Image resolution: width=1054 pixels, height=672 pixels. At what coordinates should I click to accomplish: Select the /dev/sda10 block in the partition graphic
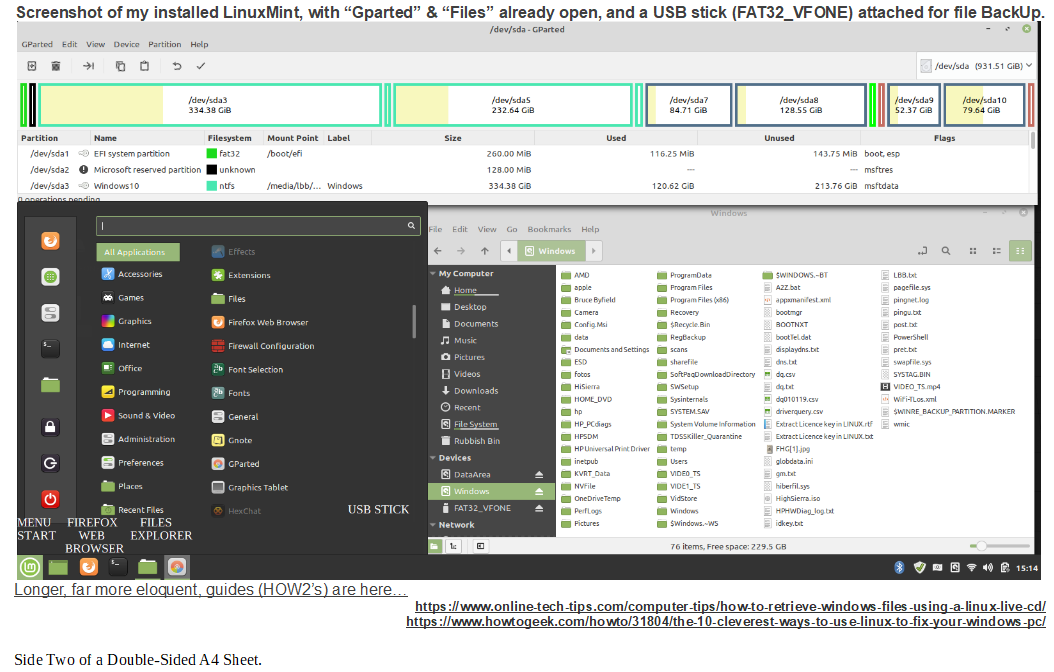984,105
